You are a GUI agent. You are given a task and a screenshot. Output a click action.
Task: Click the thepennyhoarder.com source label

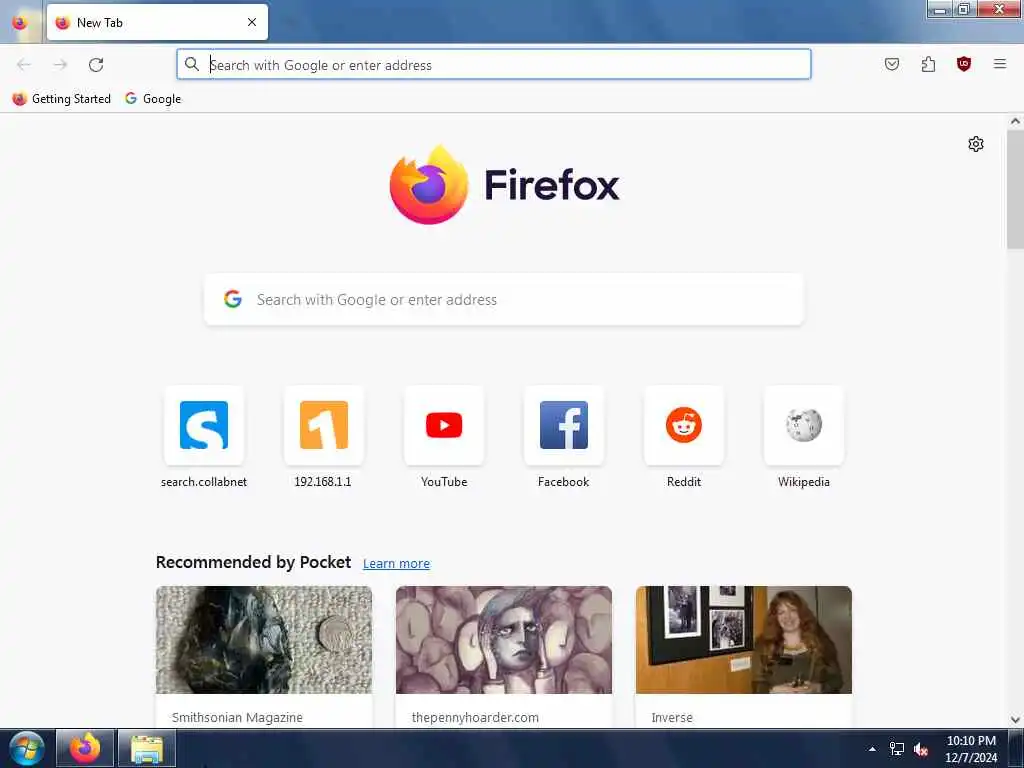tap(475, 717)
